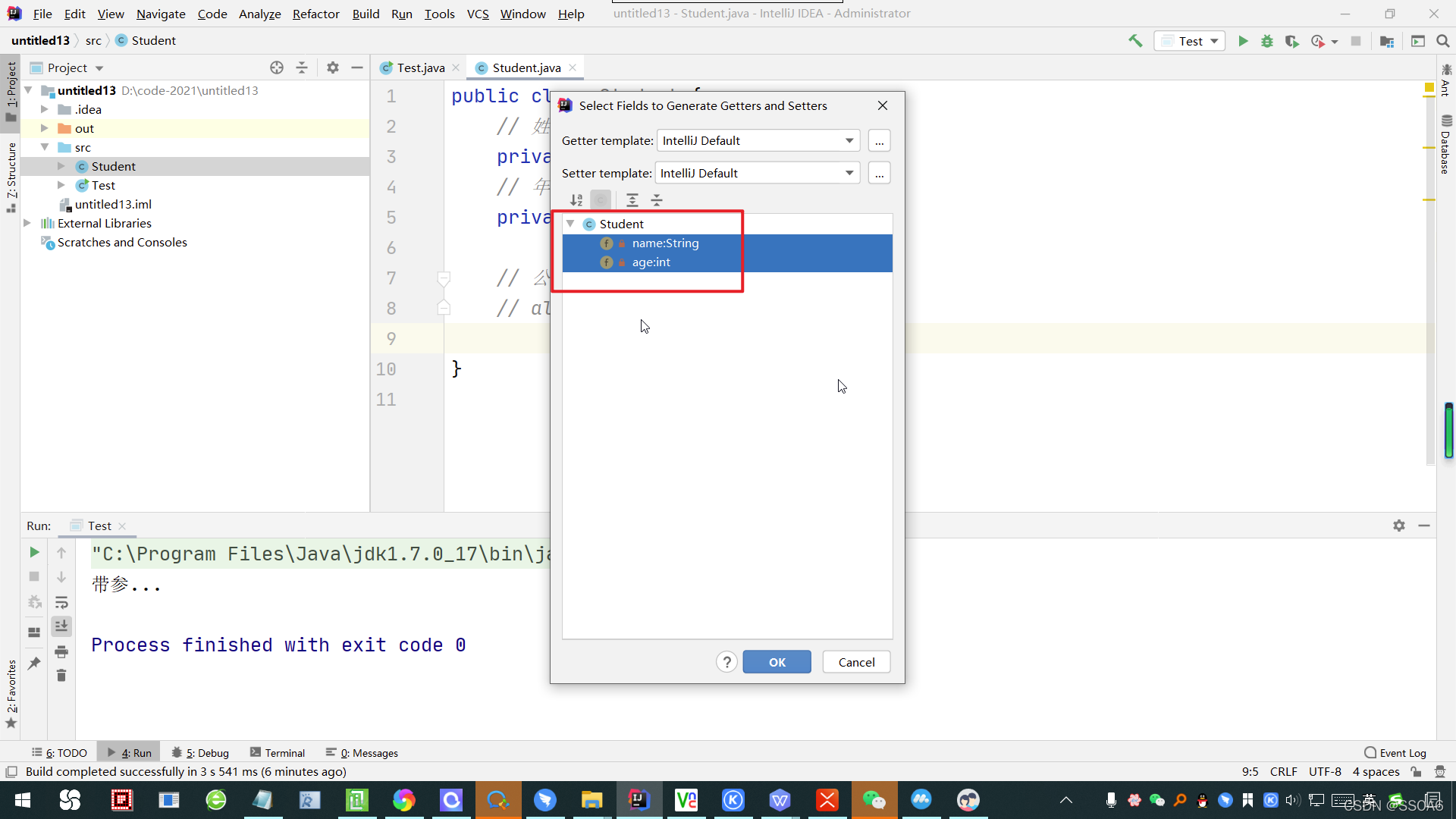The width and height of the screenshot is (1456, 819).
Task: Click Search Everywhere magnifier icon
Action: point(1443,41)
